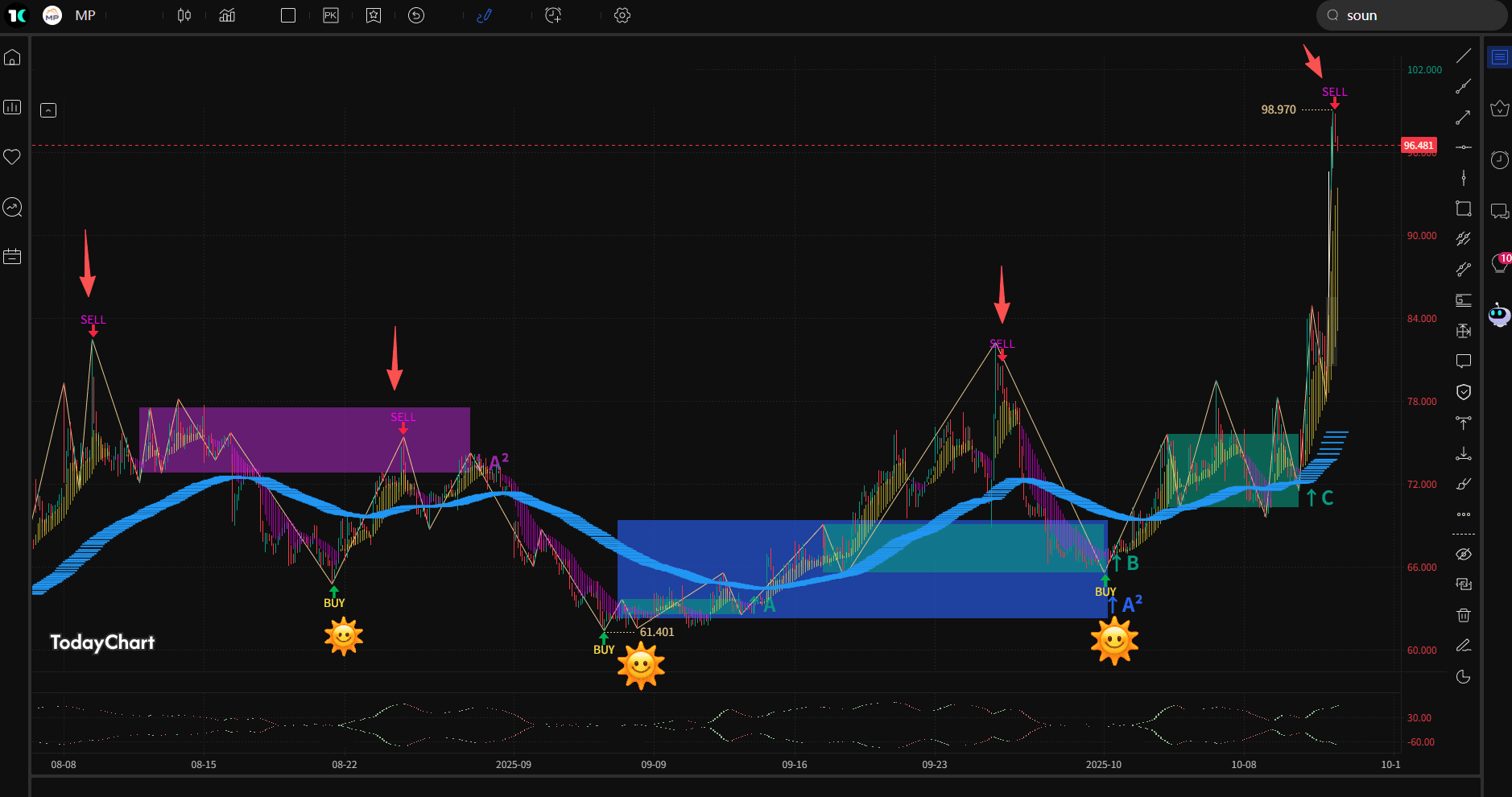Open settings via the gear icon

tap(622, 15)
